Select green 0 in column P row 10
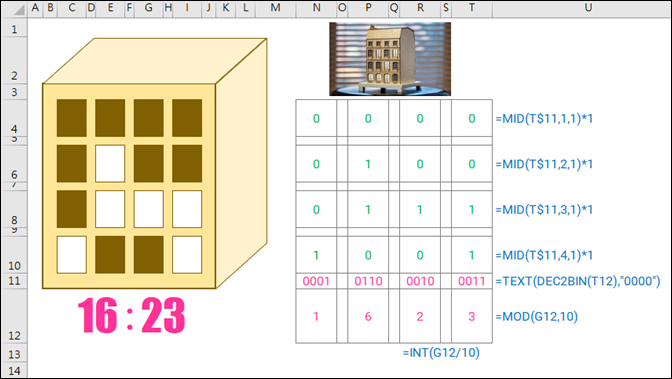The width and height of the screenshot is (672, 379). click(x=368, y=255)
